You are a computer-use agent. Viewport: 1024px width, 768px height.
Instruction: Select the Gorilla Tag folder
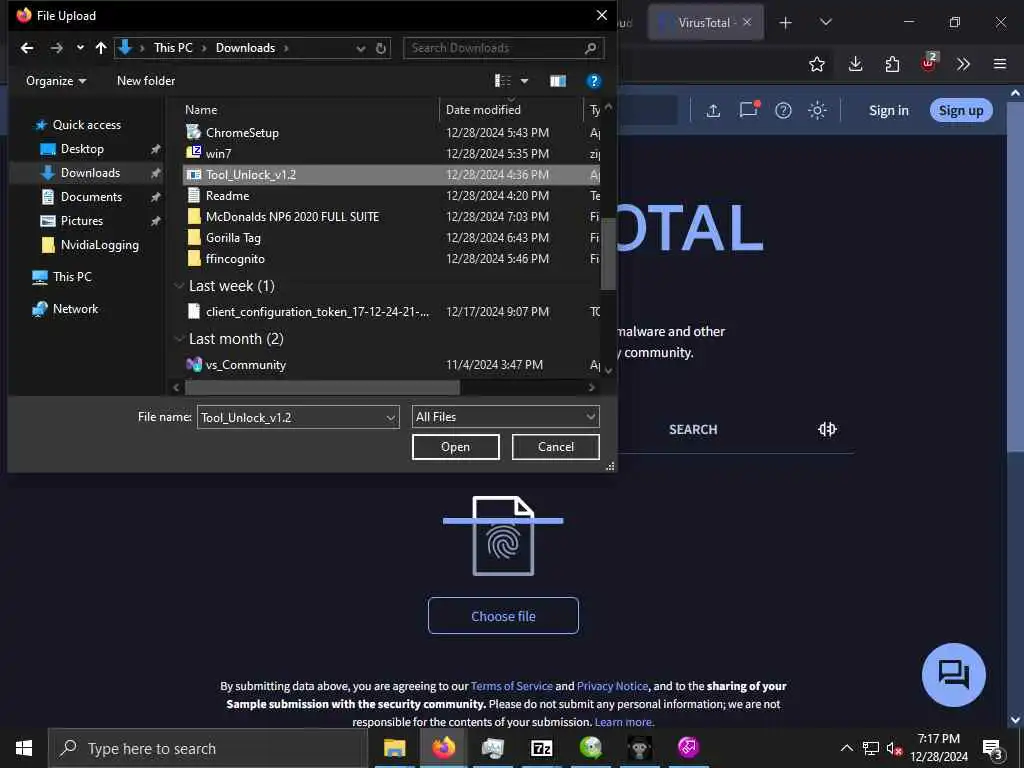click(391, 238)
